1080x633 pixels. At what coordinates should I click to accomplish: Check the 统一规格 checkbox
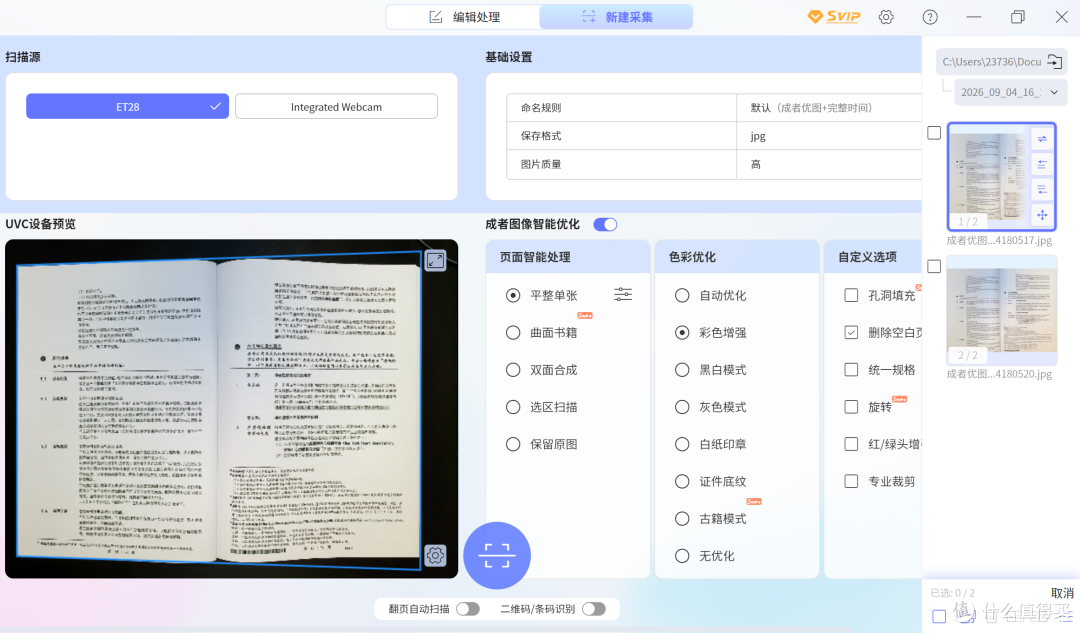(x=851, y=370)
